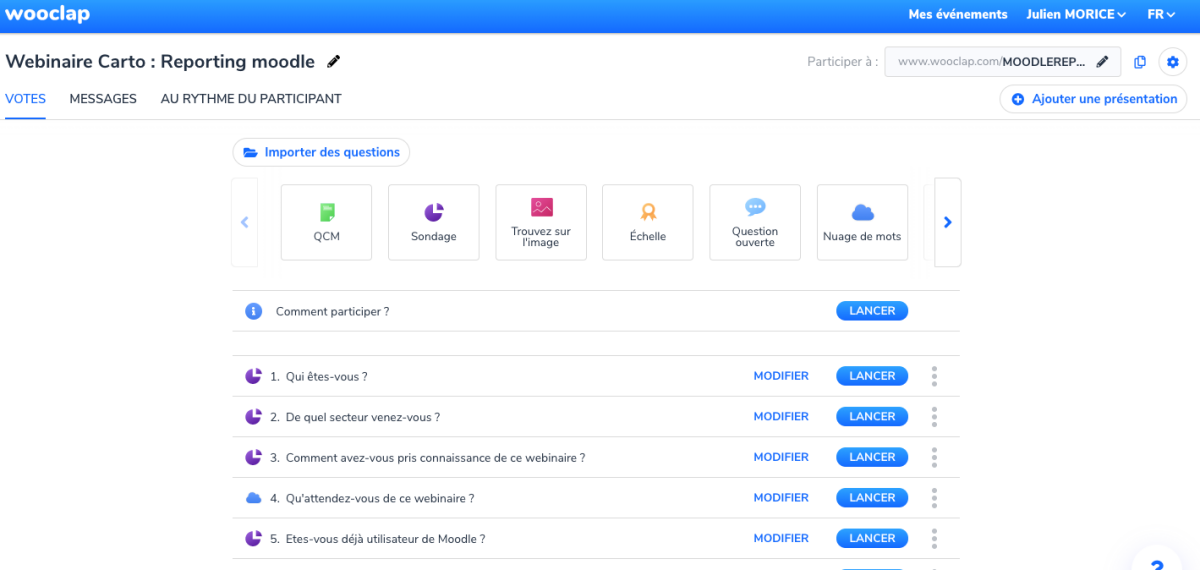The image size is (1200, 570).
Task: Click text Etes-vous déjà utilisateur de Moodle
Action: coord(385,539)
